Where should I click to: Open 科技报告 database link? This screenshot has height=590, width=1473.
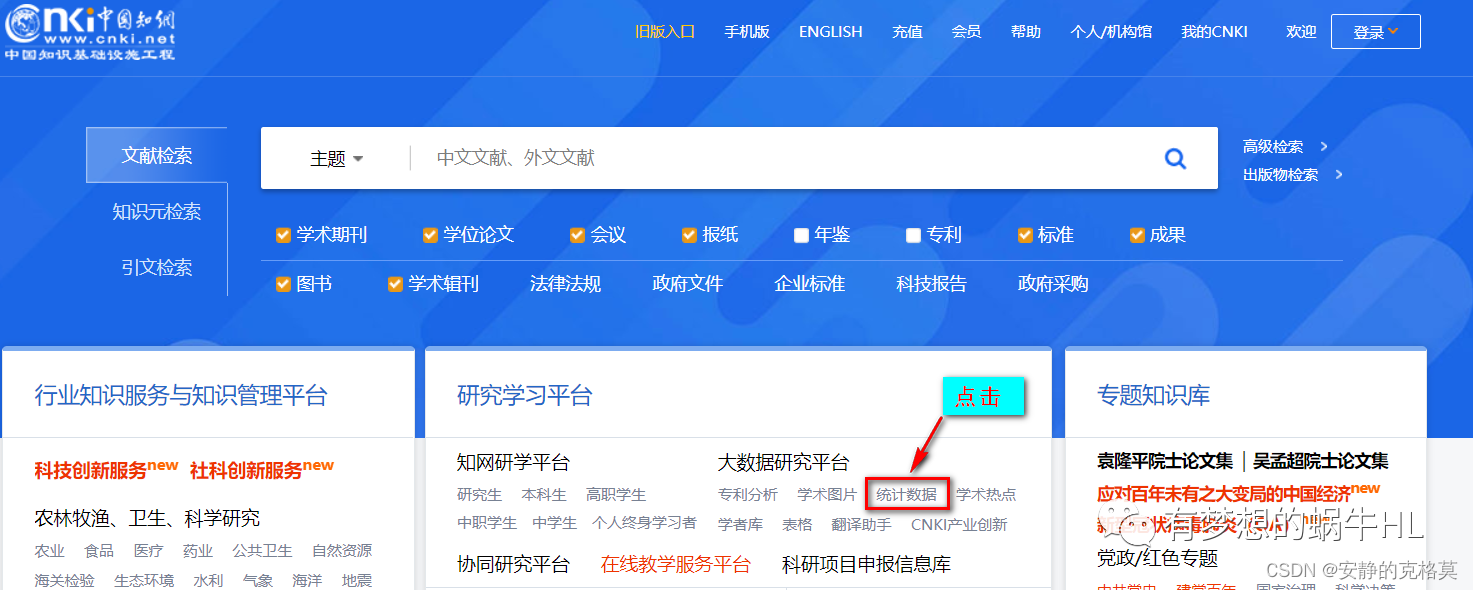click(x=932, y=284)
